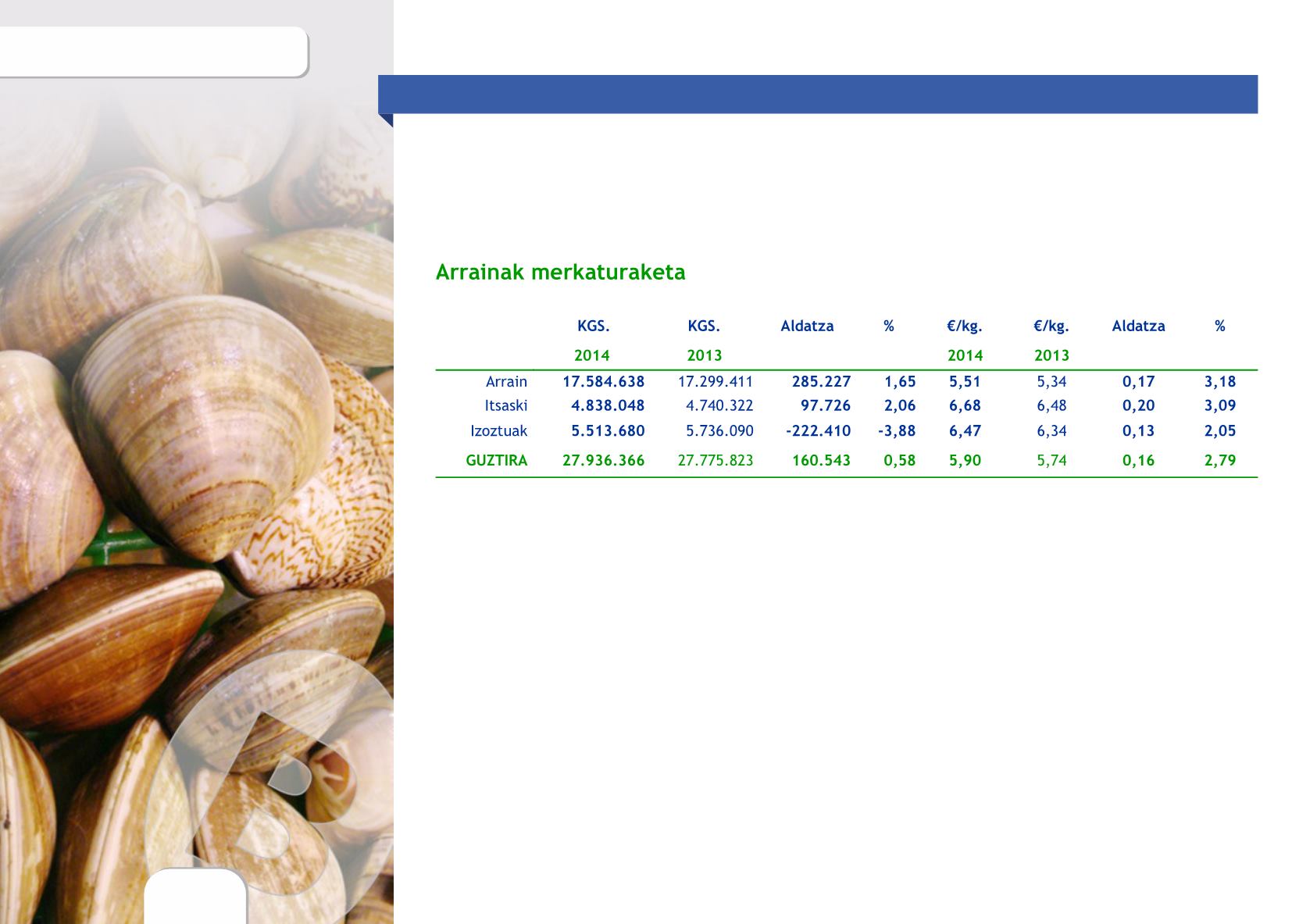Viewport: 1292px width, 924px height.
Task: Select total price 5,90
Action: (x=965, y=460)
